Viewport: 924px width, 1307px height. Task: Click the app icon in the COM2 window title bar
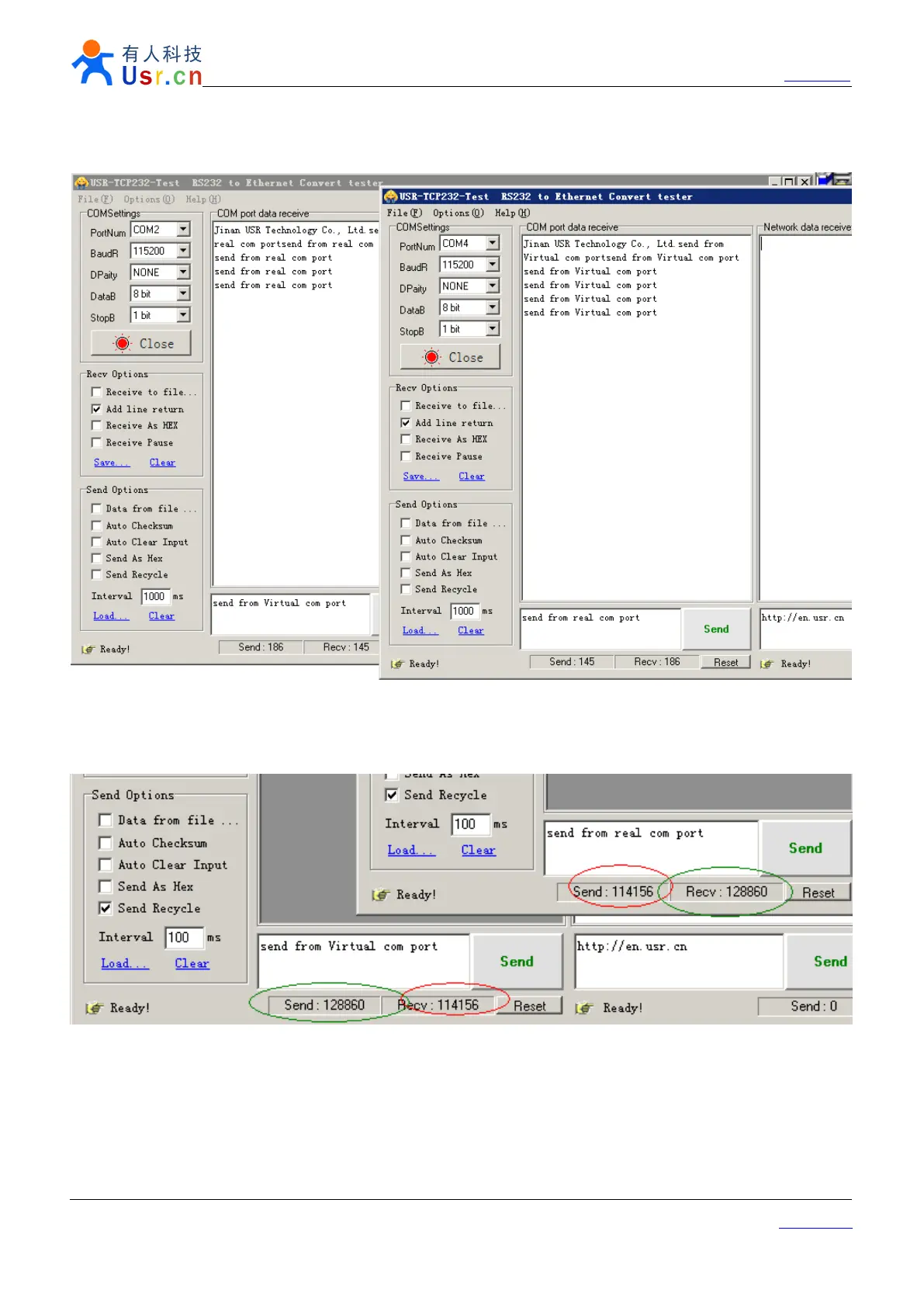81,182
